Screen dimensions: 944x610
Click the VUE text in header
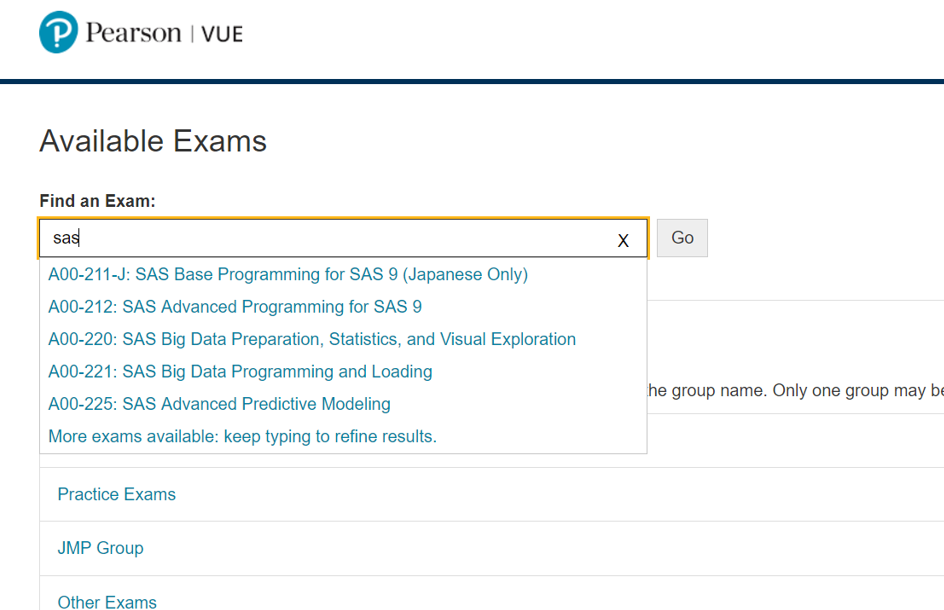(x=222, y=34)
